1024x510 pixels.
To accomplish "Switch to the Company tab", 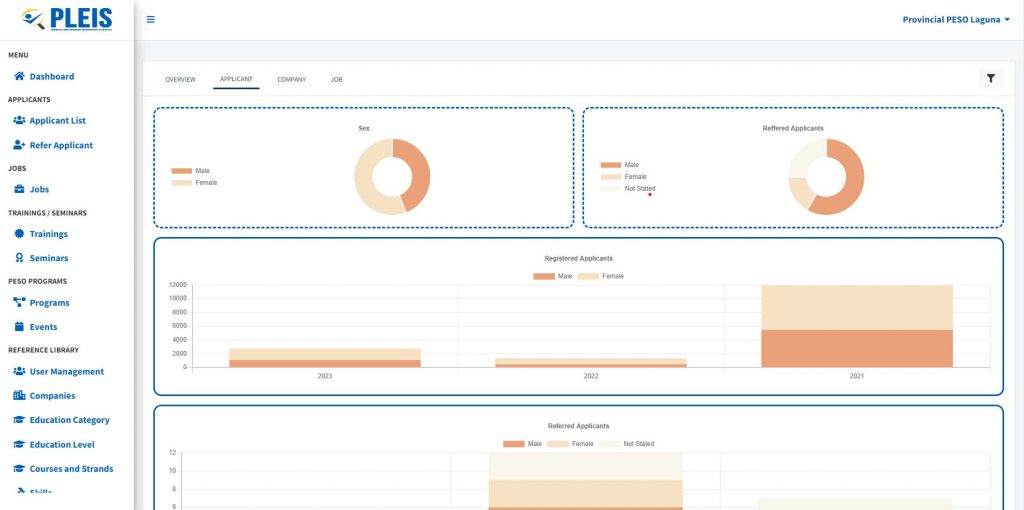I will pyautogui.click(x=291, y=80).
